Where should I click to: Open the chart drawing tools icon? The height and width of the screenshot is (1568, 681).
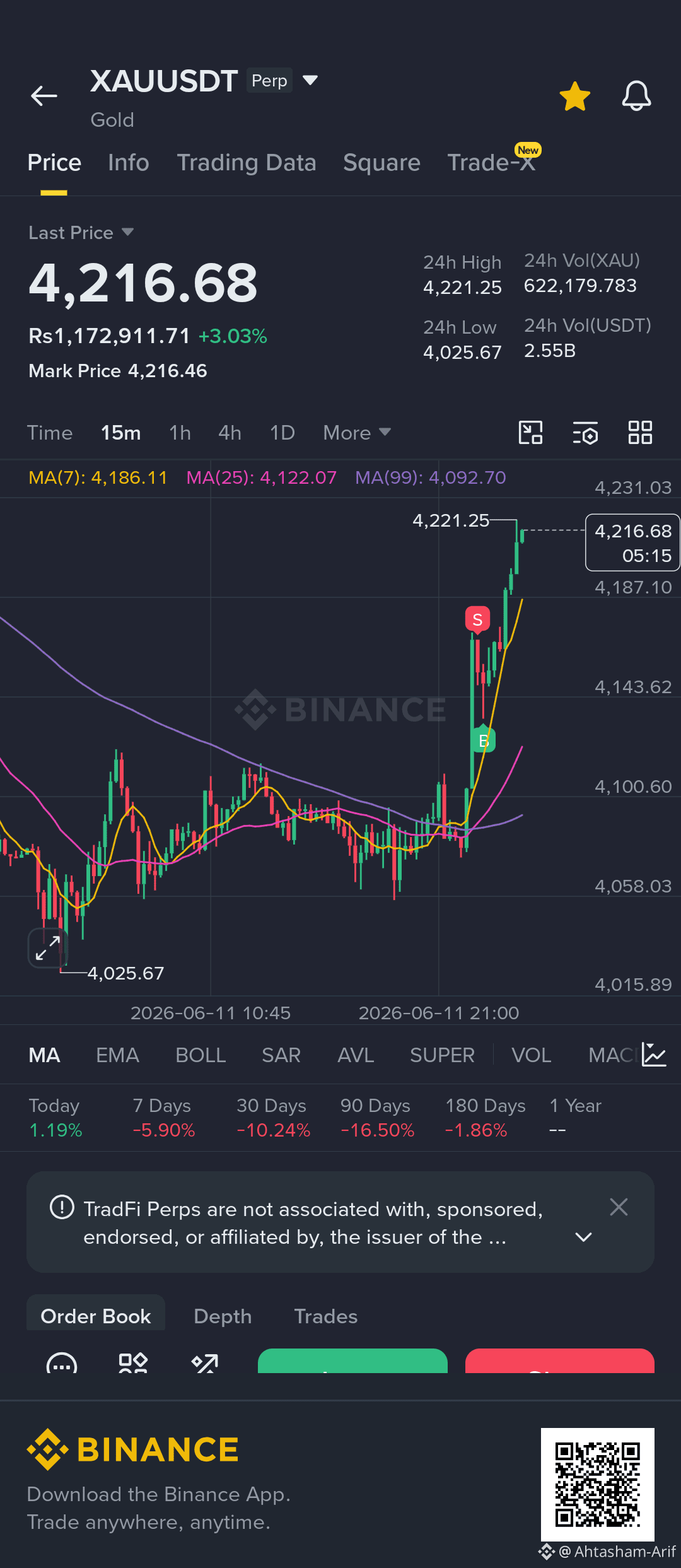click(x=530, y=433)
